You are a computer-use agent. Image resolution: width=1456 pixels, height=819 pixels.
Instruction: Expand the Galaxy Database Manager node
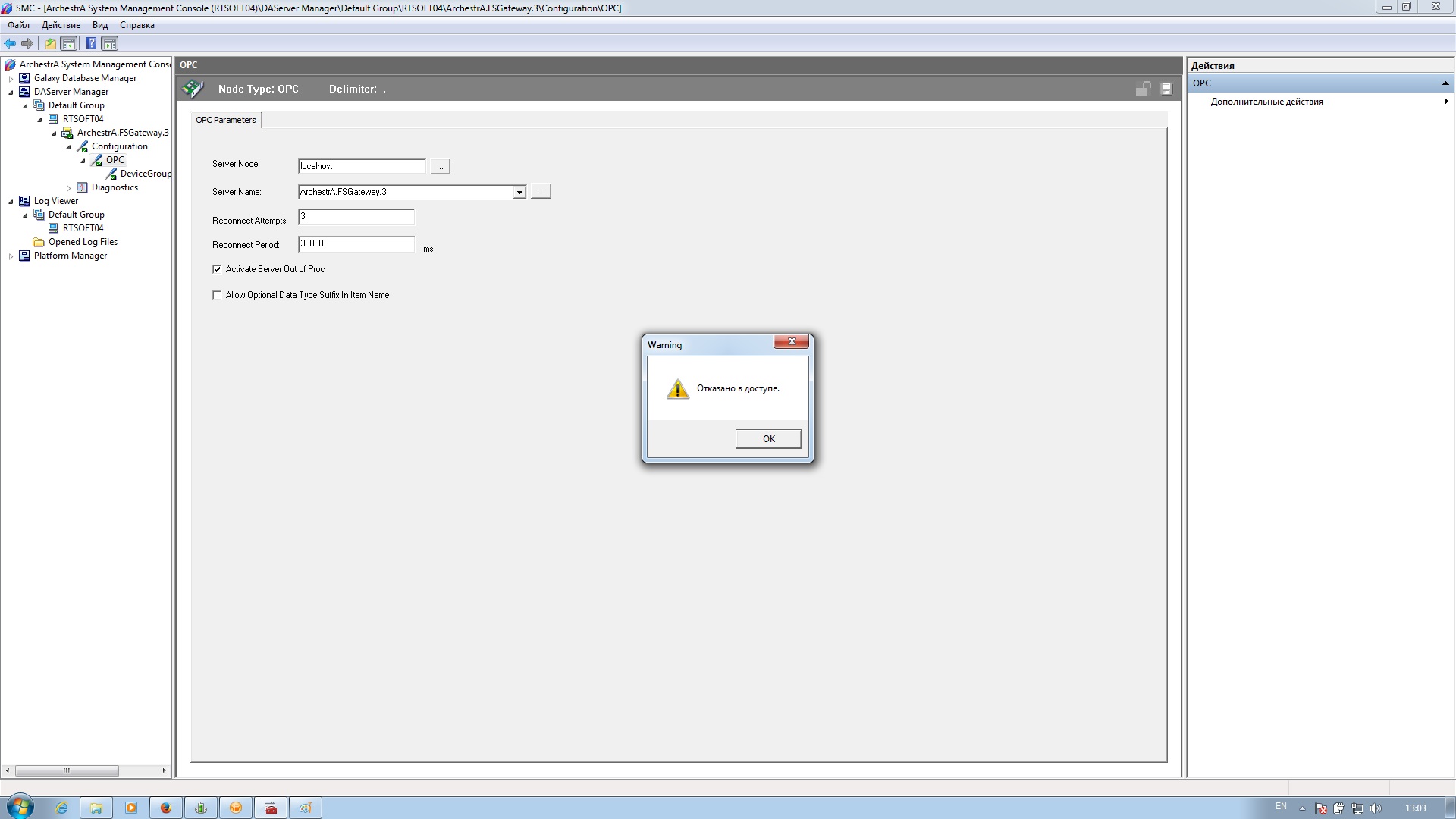tap(11, 78)
